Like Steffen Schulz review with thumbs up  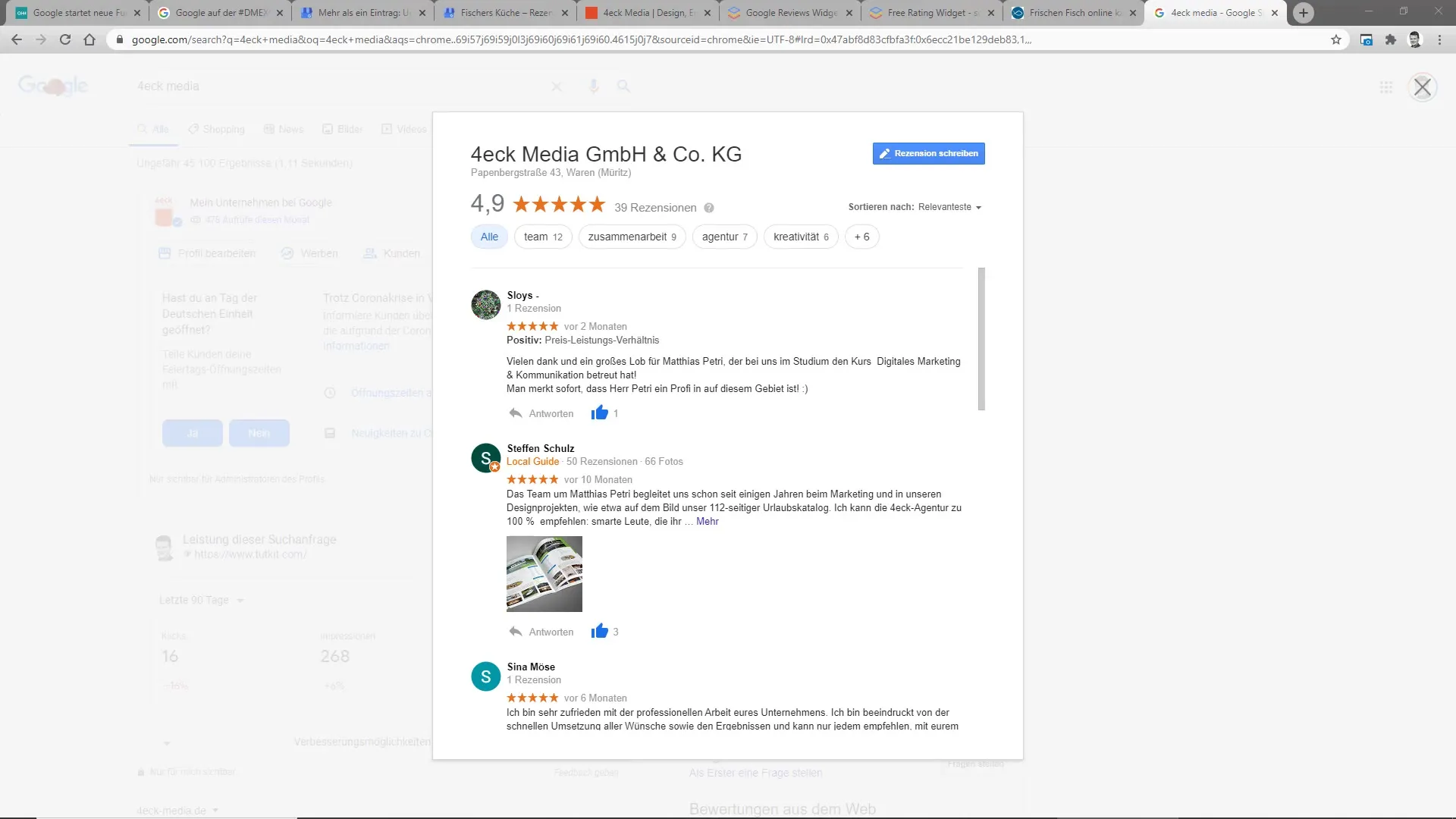coord(599,631)
